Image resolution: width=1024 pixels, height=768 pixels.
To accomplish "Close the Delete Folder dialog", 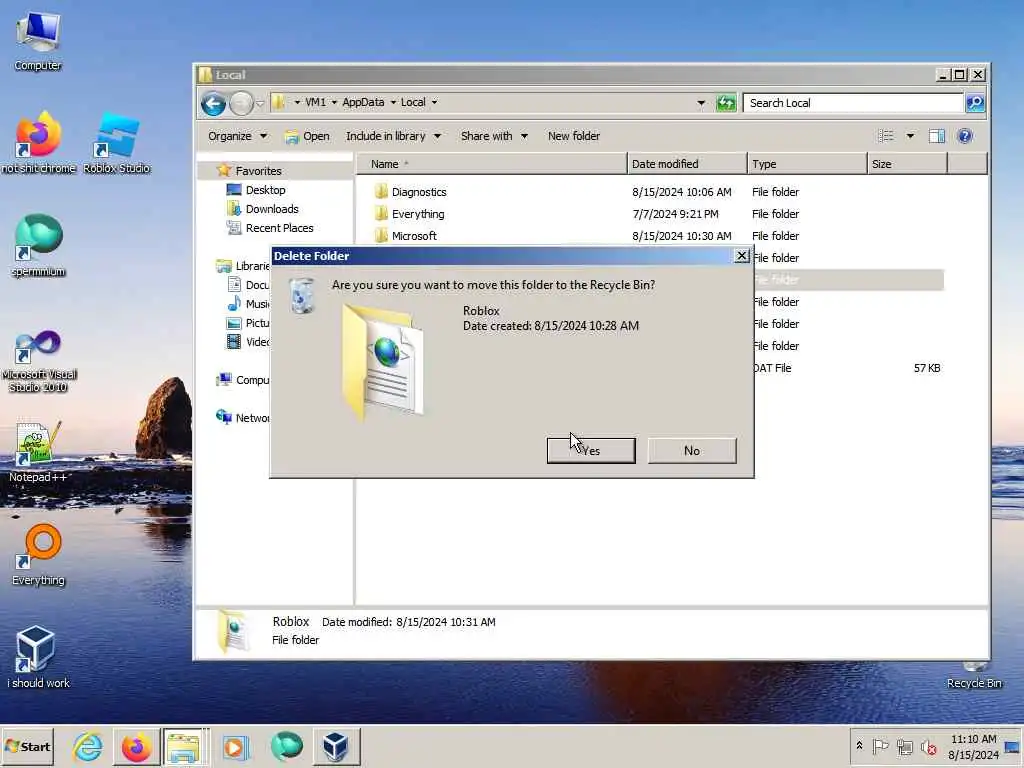I will point(741,256).
